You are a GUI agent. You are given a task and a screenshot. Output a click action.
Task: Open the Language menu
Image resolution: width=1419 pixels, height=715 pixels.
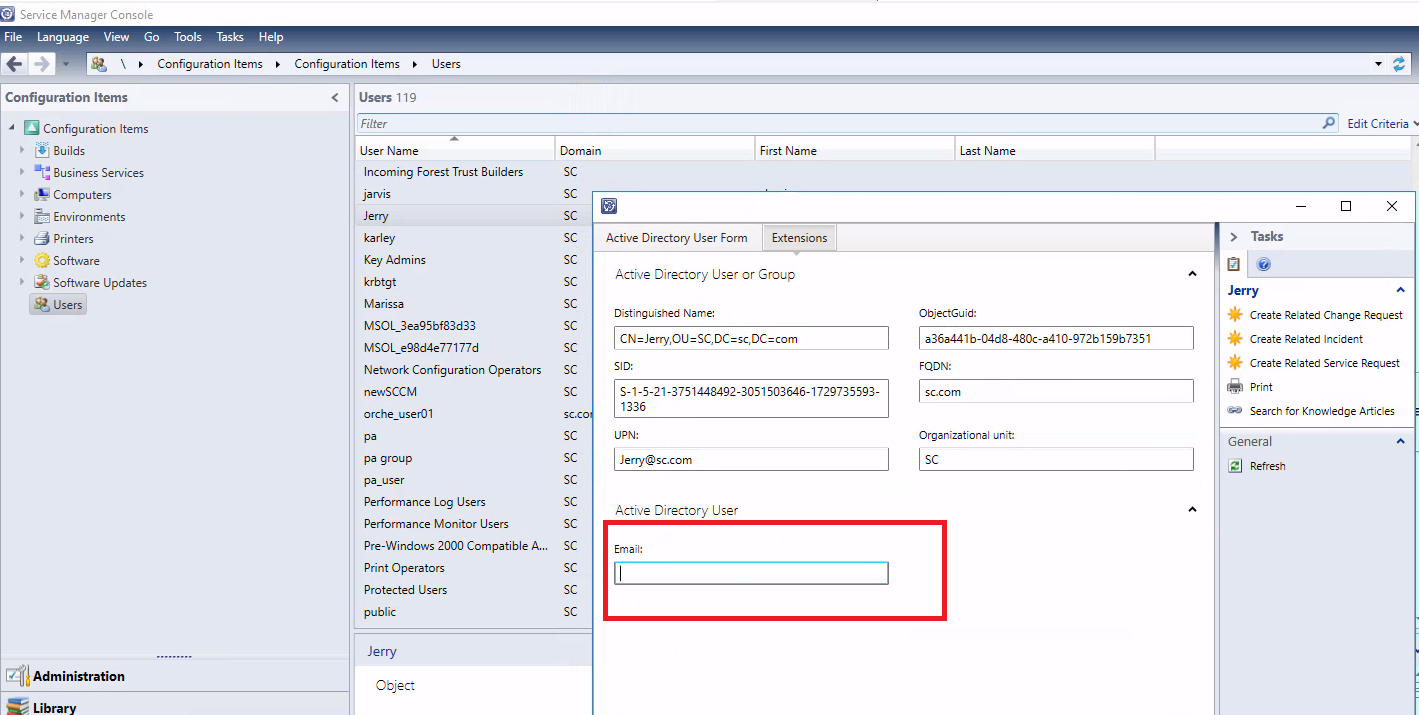click(63, 37)
